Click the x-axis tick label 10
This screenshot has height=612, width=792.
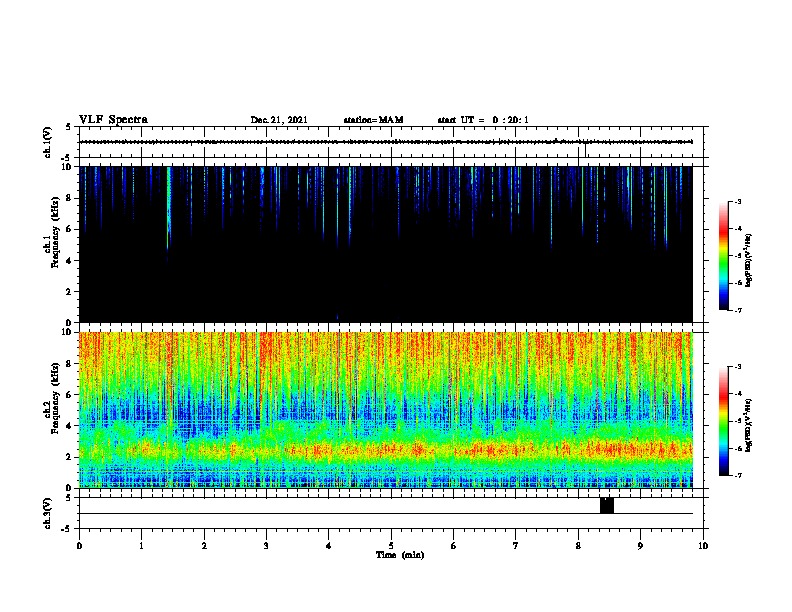tap(703, 546)
